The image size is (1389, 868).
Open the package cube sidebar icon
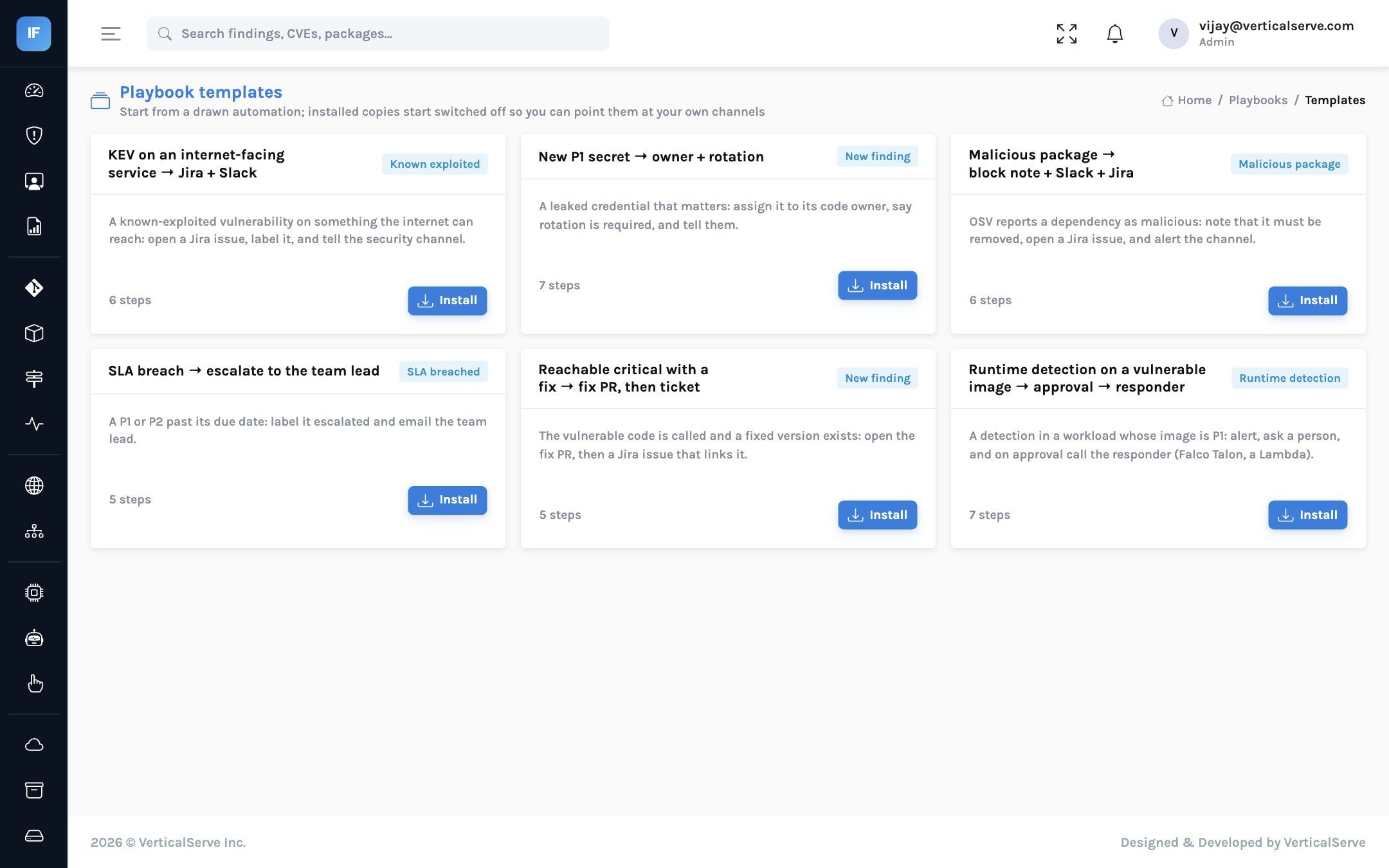(34, 333)
